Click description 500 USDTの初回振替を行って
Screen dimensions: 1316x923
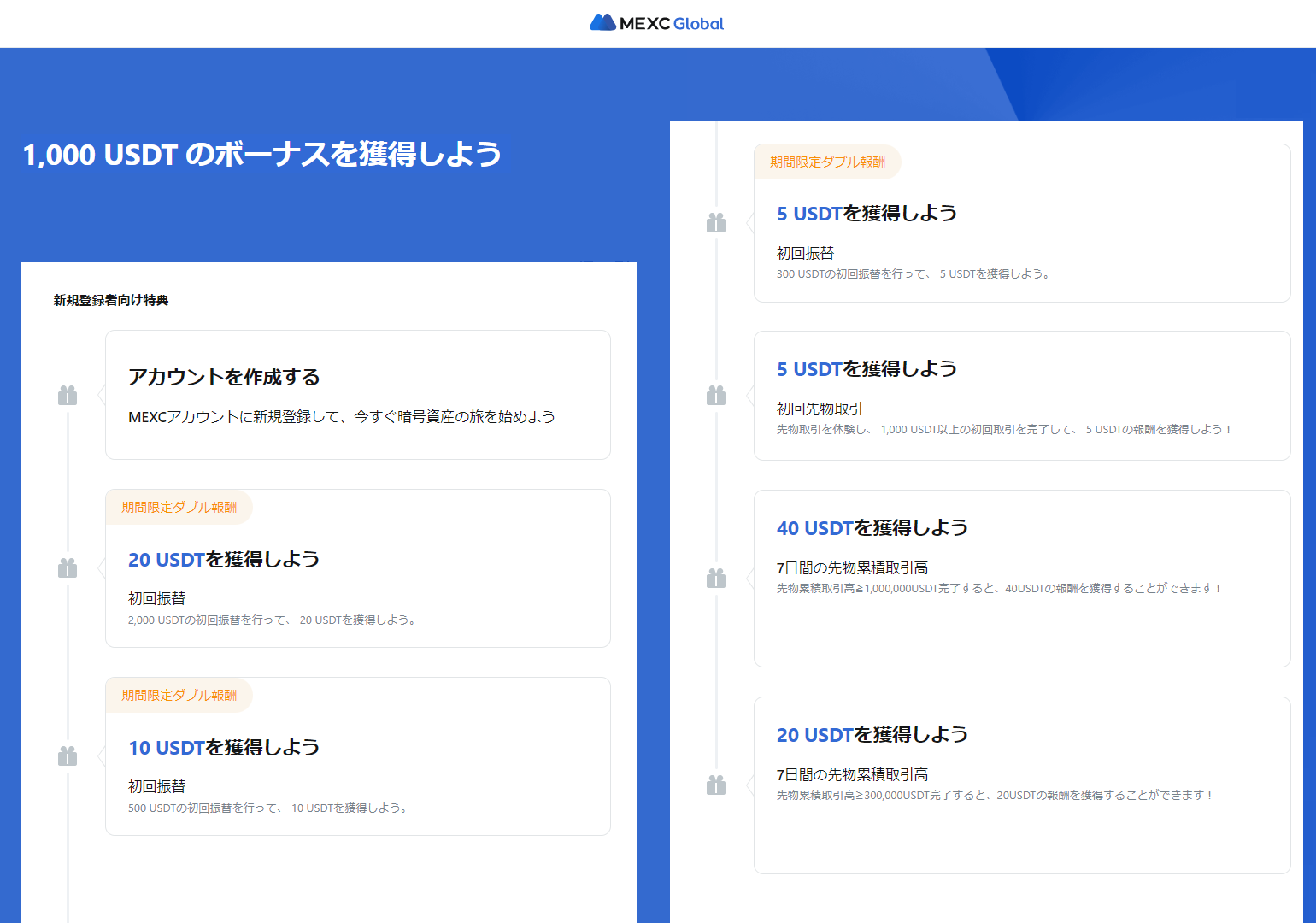click(269, 808)
